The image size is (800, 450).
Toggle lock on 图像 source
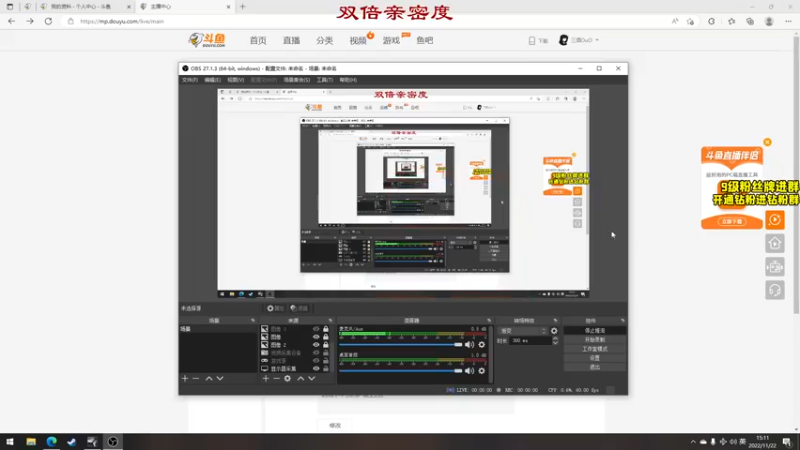326,337
